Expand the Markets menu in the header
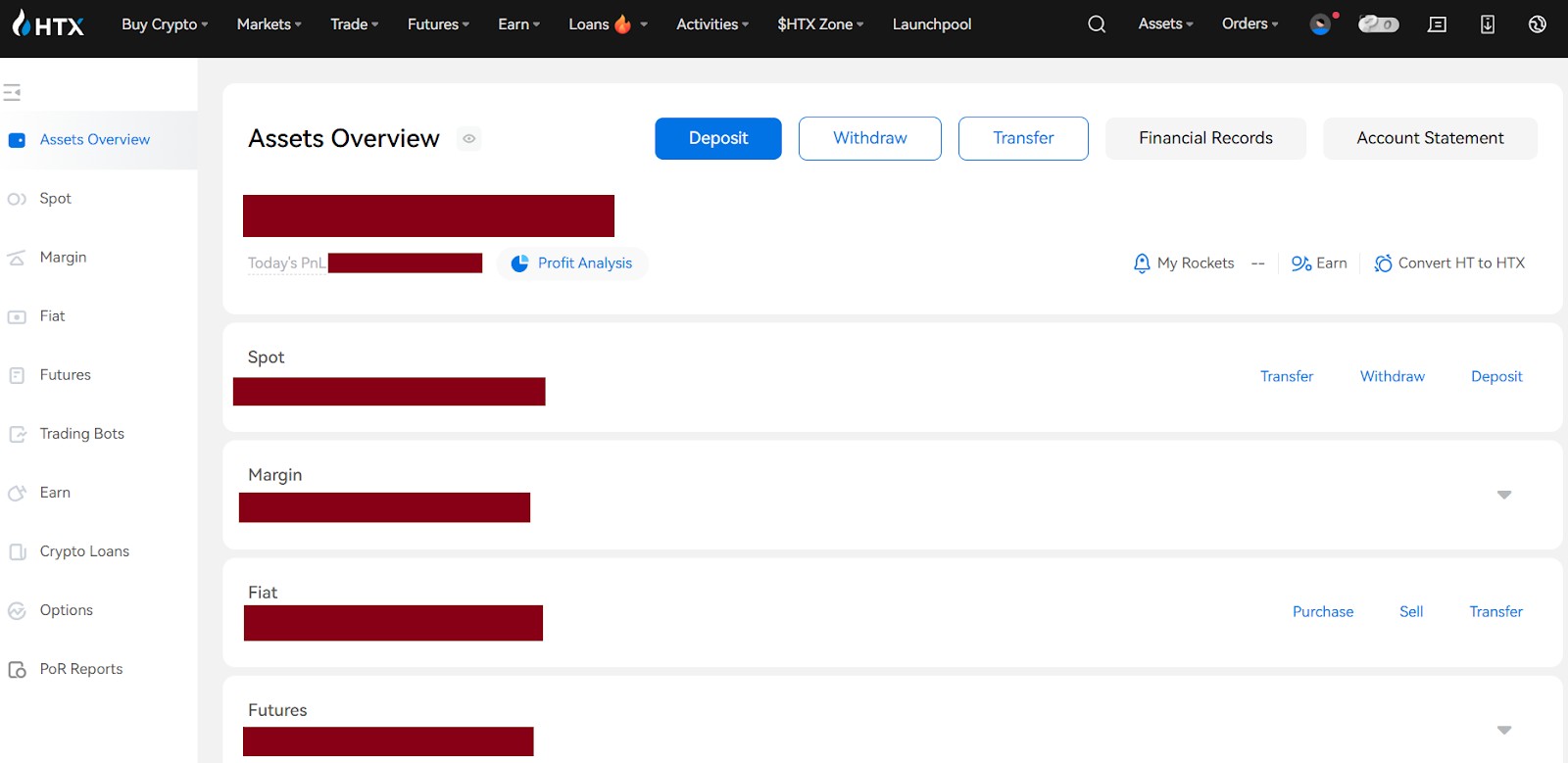Viewport: 1568px width, 763px height. click(x=269, y=24)
